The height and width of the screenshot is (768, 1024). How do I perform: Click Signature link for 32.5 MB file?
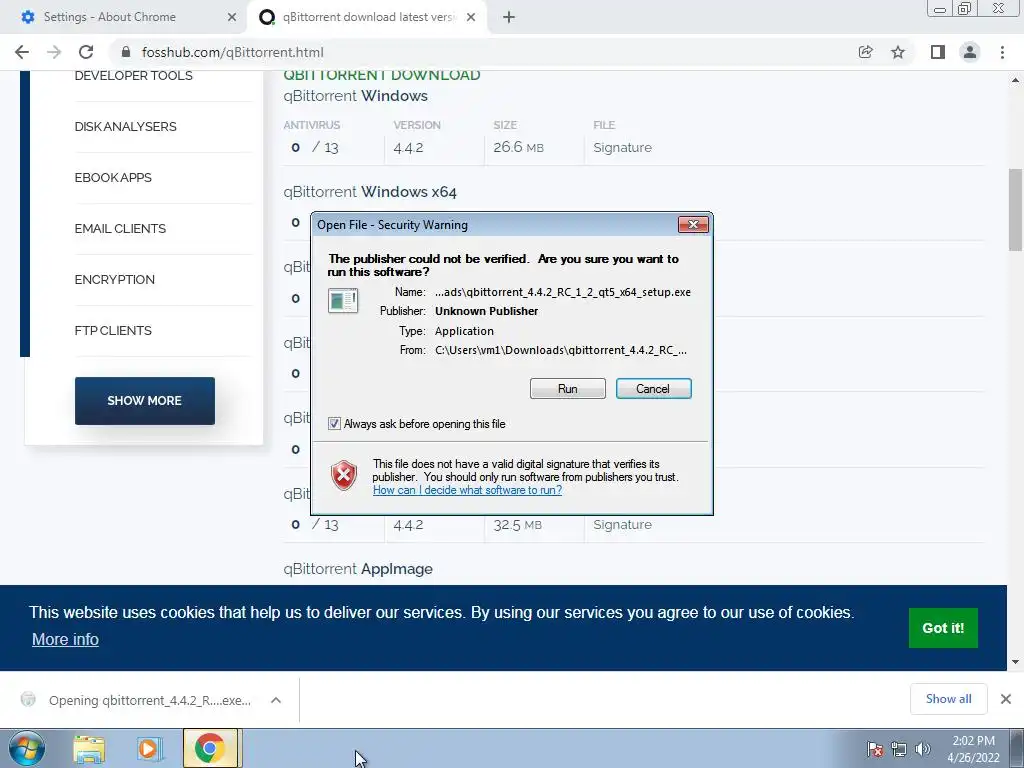click(x=622, y=524)
